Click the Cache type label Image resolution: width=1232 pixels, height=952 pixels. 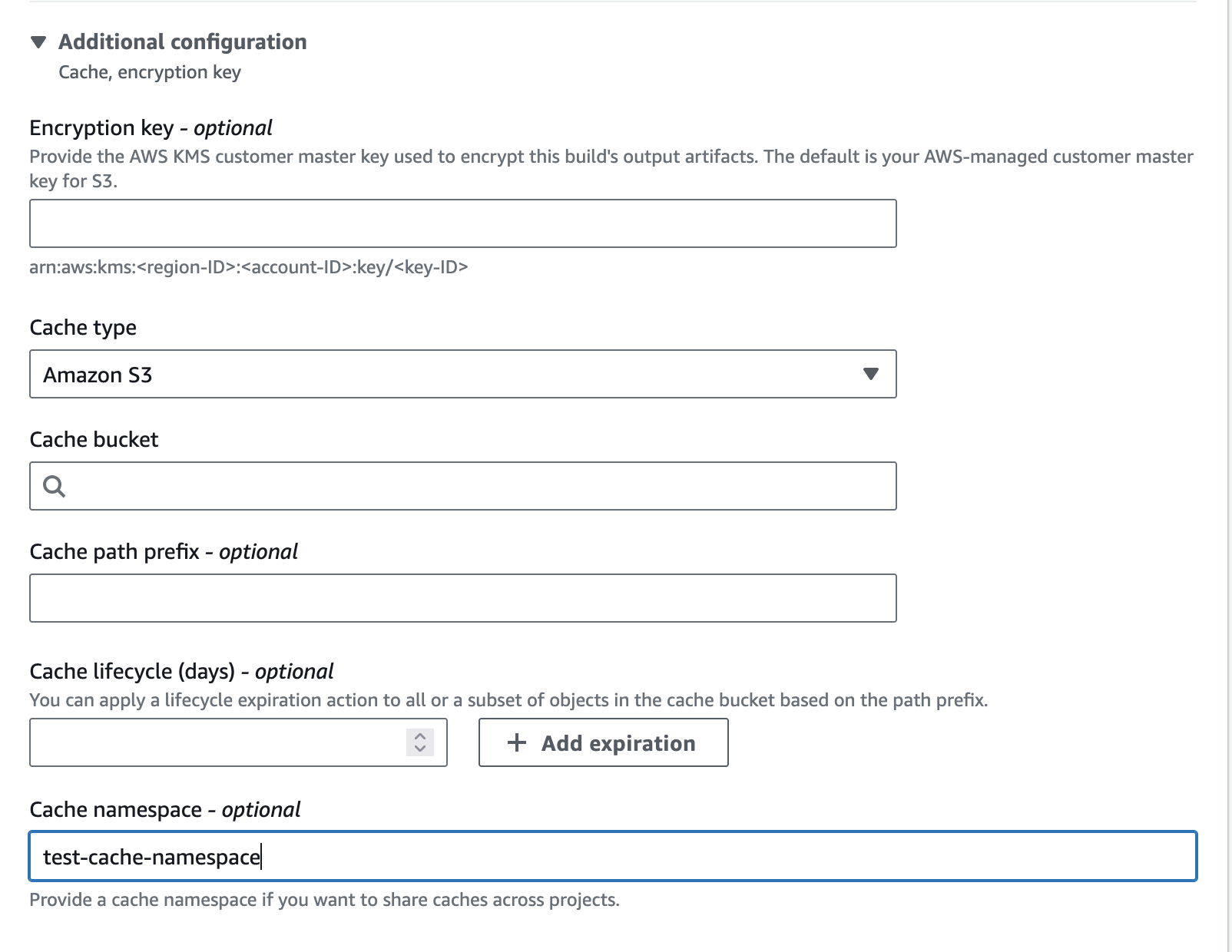click(x=83, y=327)
